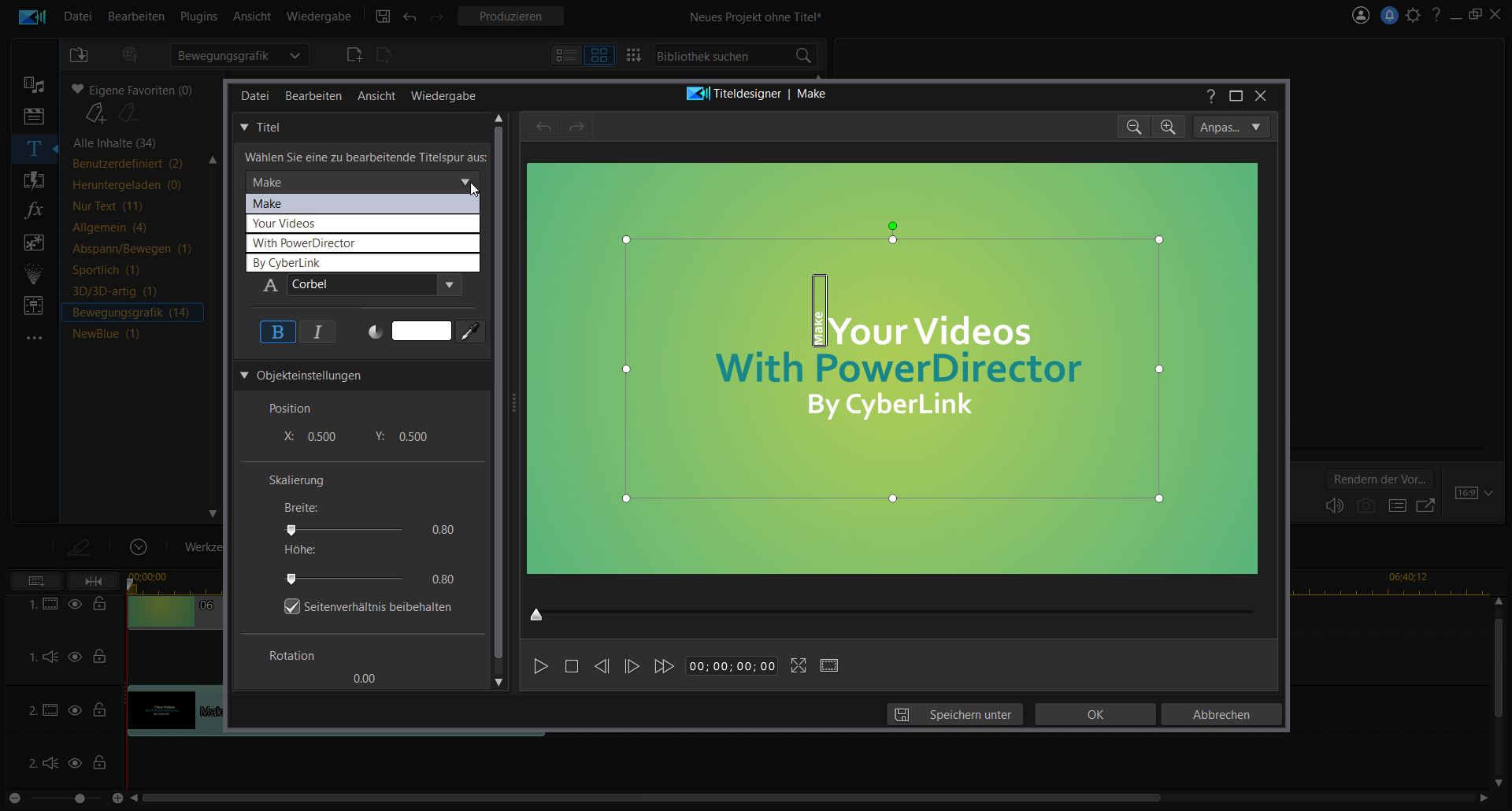Toggle visibility of video track 1
This screenshot has width=1512, height=811.
[75, 605]
